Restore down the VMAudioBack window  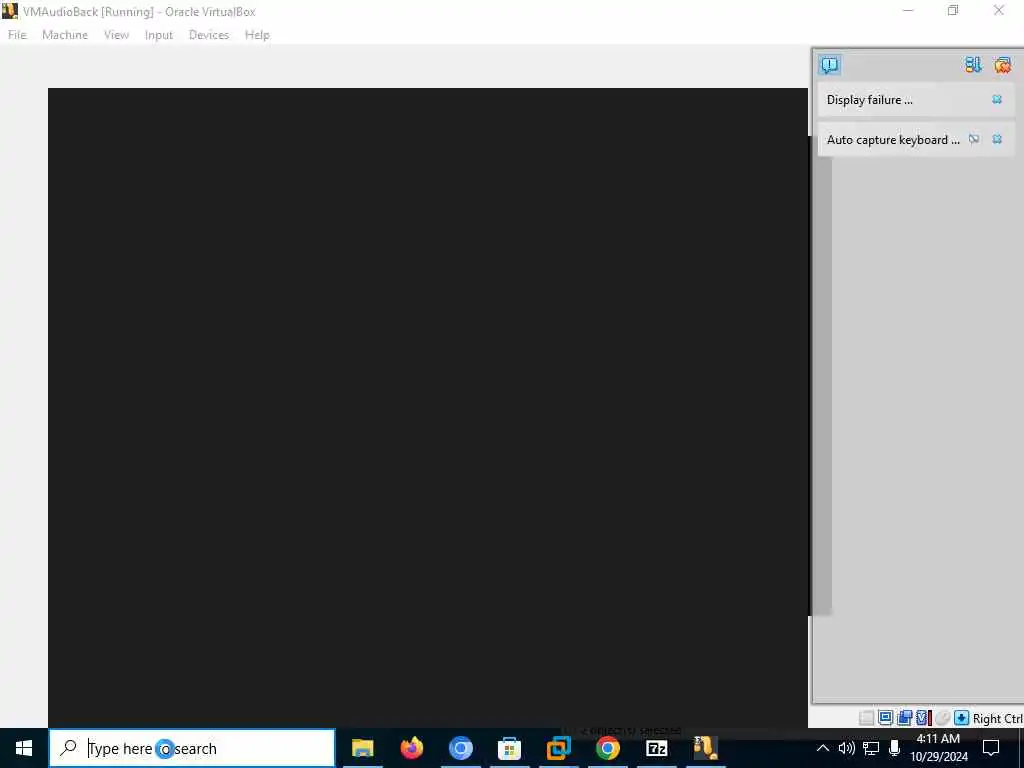[x=953, y=10]
